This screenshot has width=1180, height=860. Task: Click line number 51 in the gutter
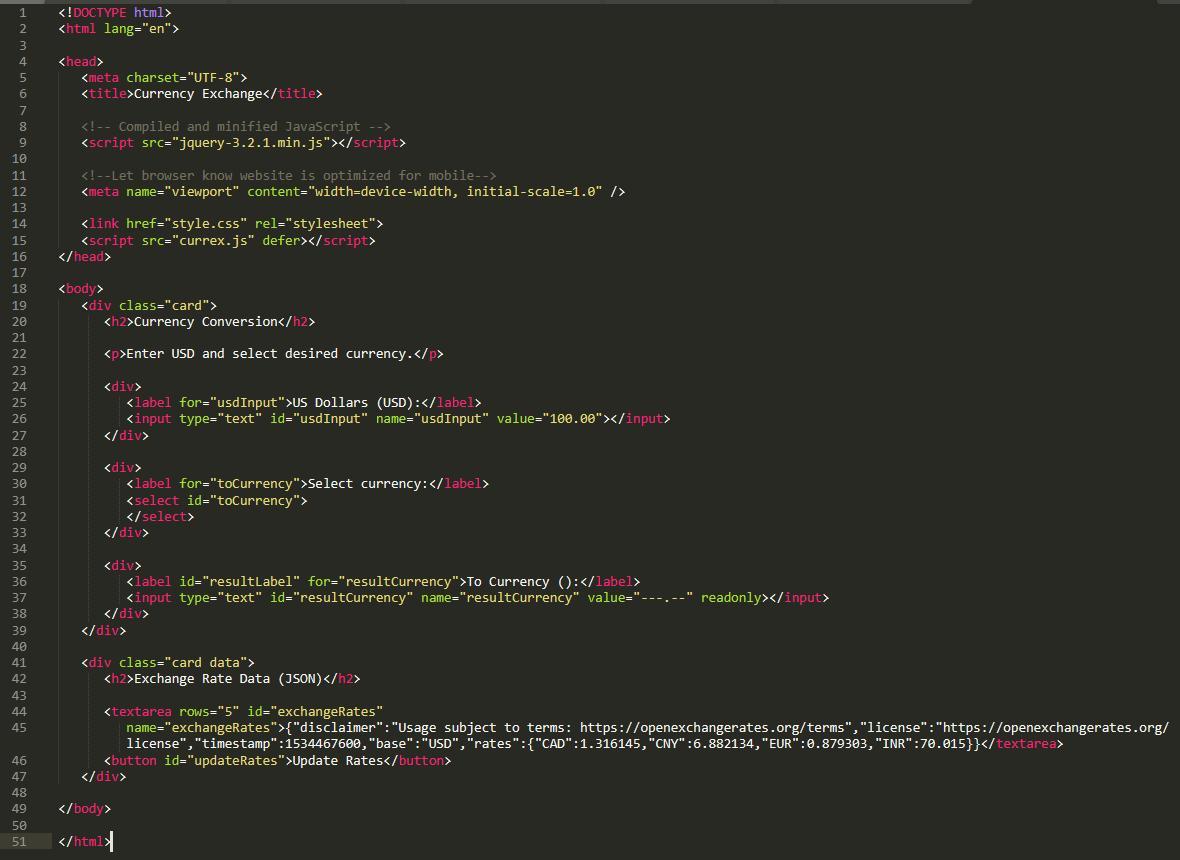[x=19, y=841]
